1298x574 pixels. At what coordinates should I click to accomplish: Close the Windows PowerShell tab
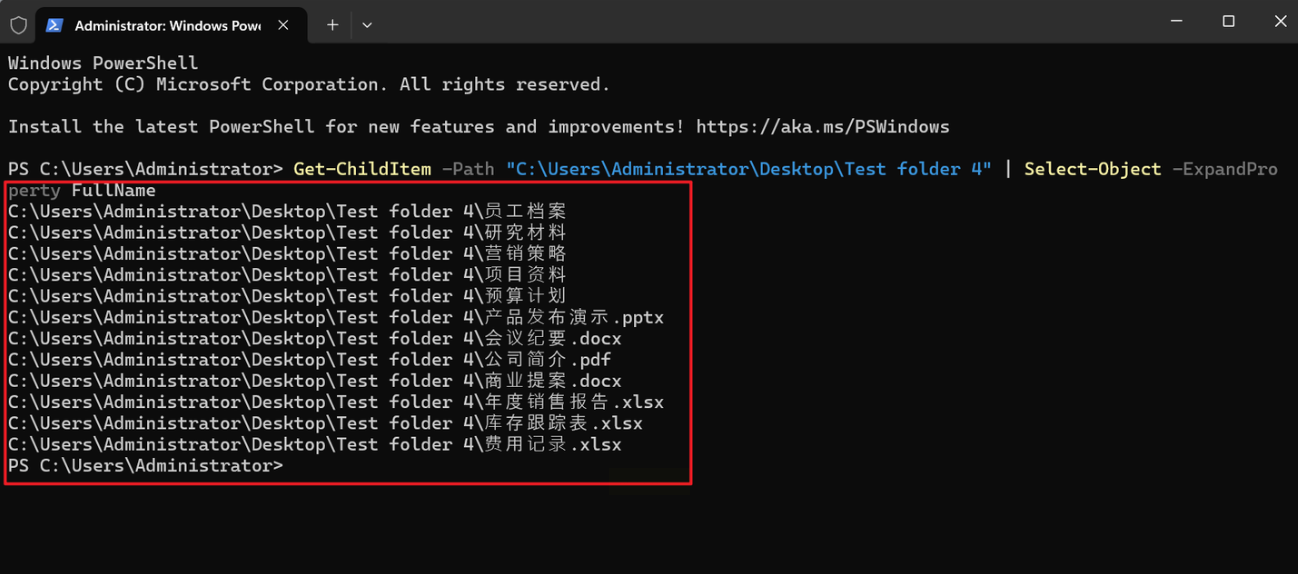284,25
